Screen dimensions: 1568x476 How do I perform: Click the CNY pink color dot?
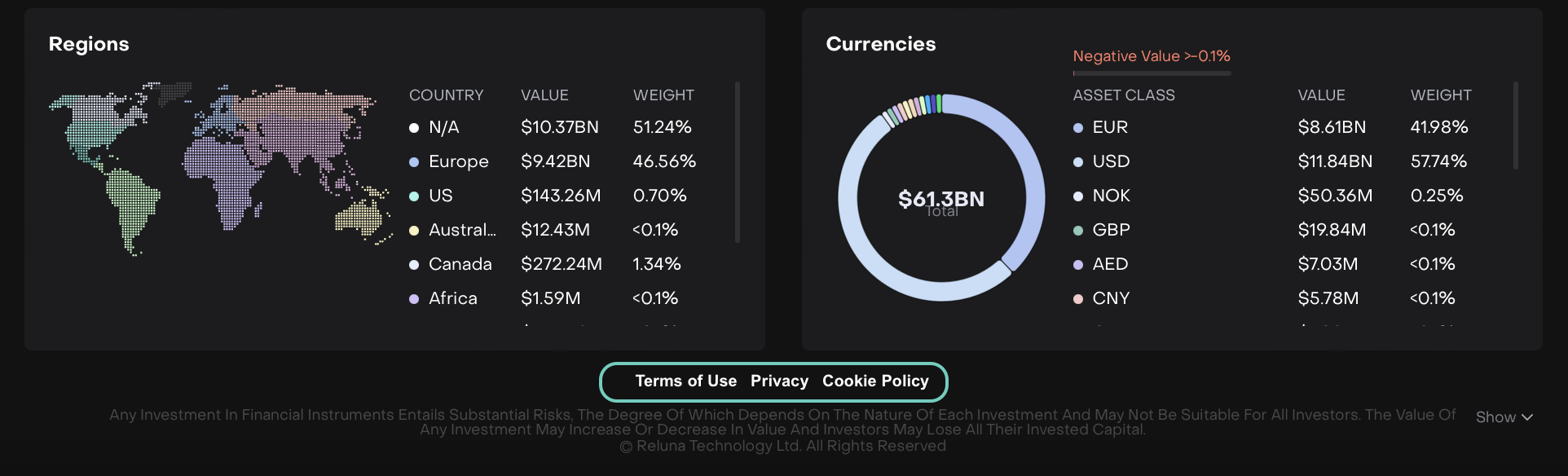coord(1078,299)
